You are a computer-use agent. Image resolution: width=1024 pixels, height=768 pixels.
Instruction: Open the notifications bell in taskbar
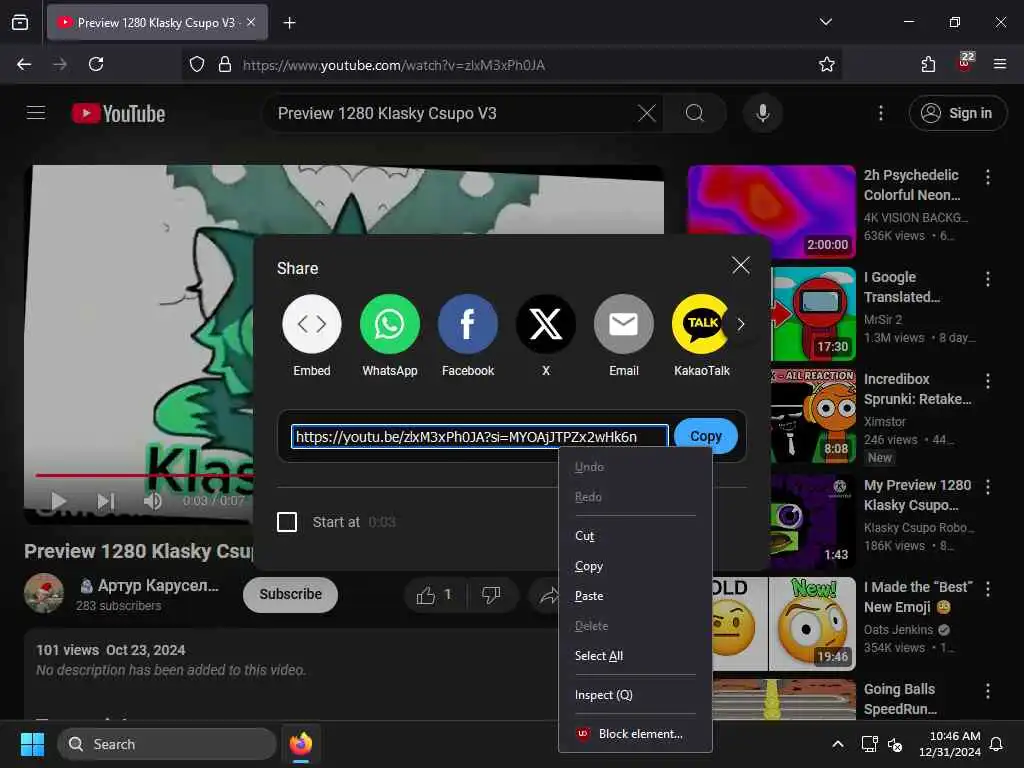[x=996, y=744]
